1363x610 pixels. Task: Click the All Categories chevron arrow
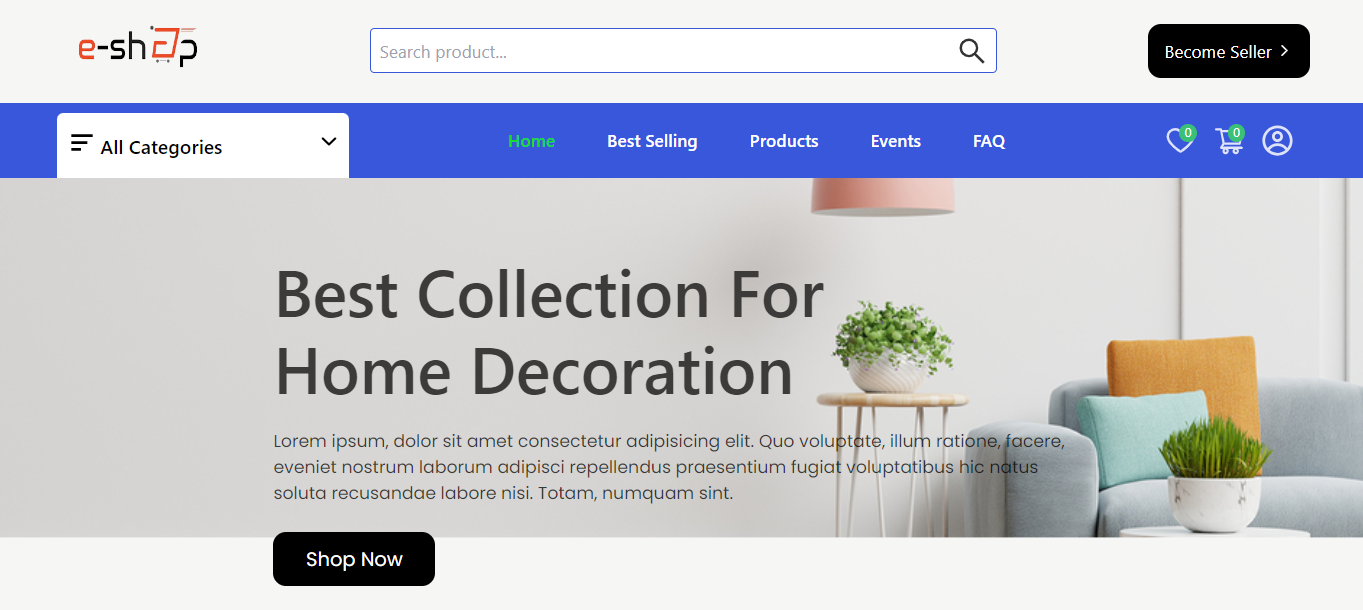coord(329,142)
